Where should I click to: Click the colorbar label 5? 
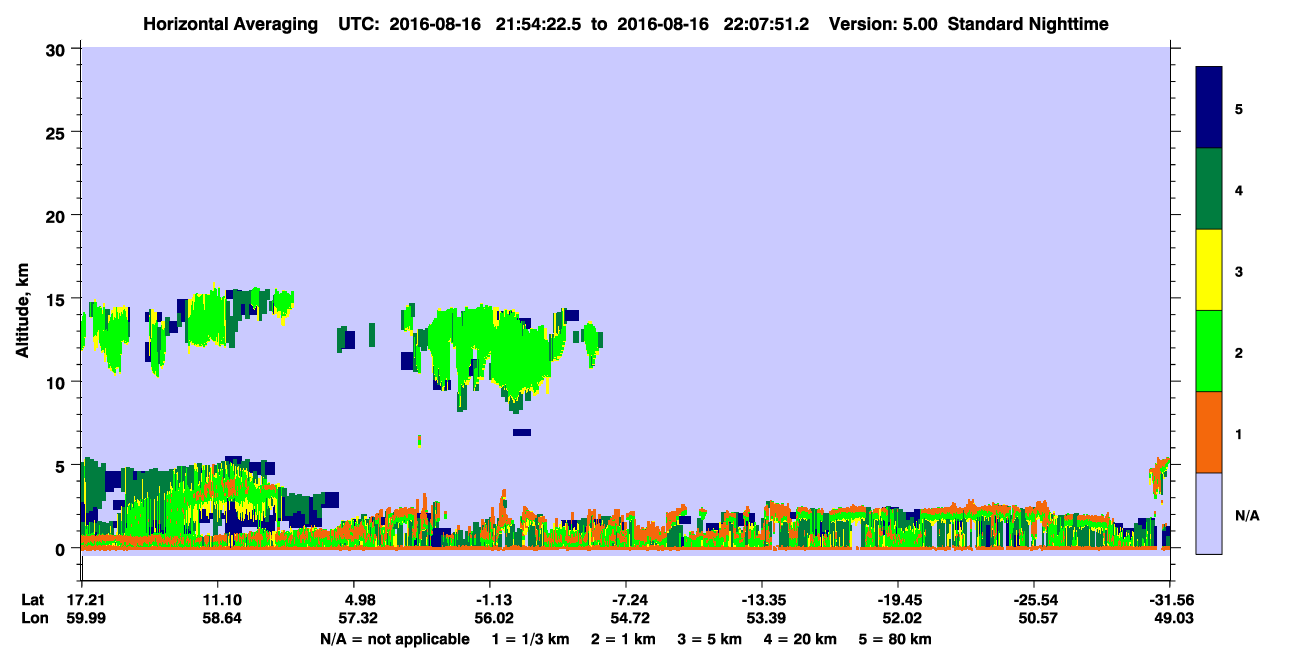click(1238, 108)
